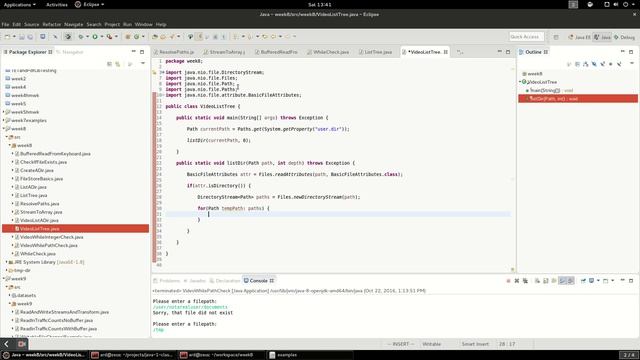Open the ListTree.java editor tab
The width and height of the screenshot is (640, 360).
pyautogui.click(x=375, y=52)
